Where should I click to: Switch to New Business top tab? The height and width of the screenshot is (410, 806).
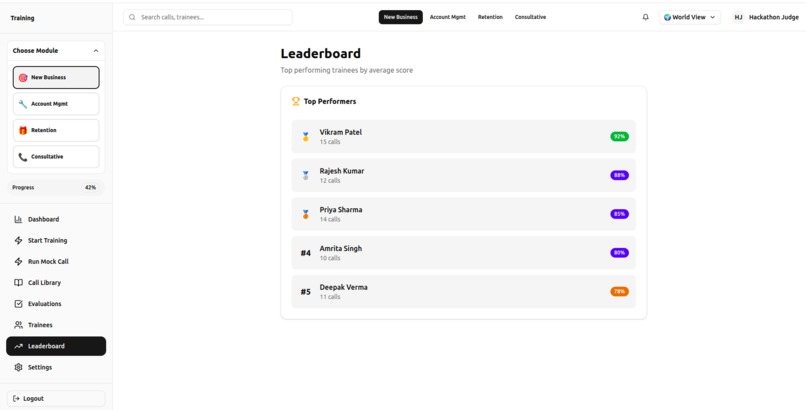(400, 17)
